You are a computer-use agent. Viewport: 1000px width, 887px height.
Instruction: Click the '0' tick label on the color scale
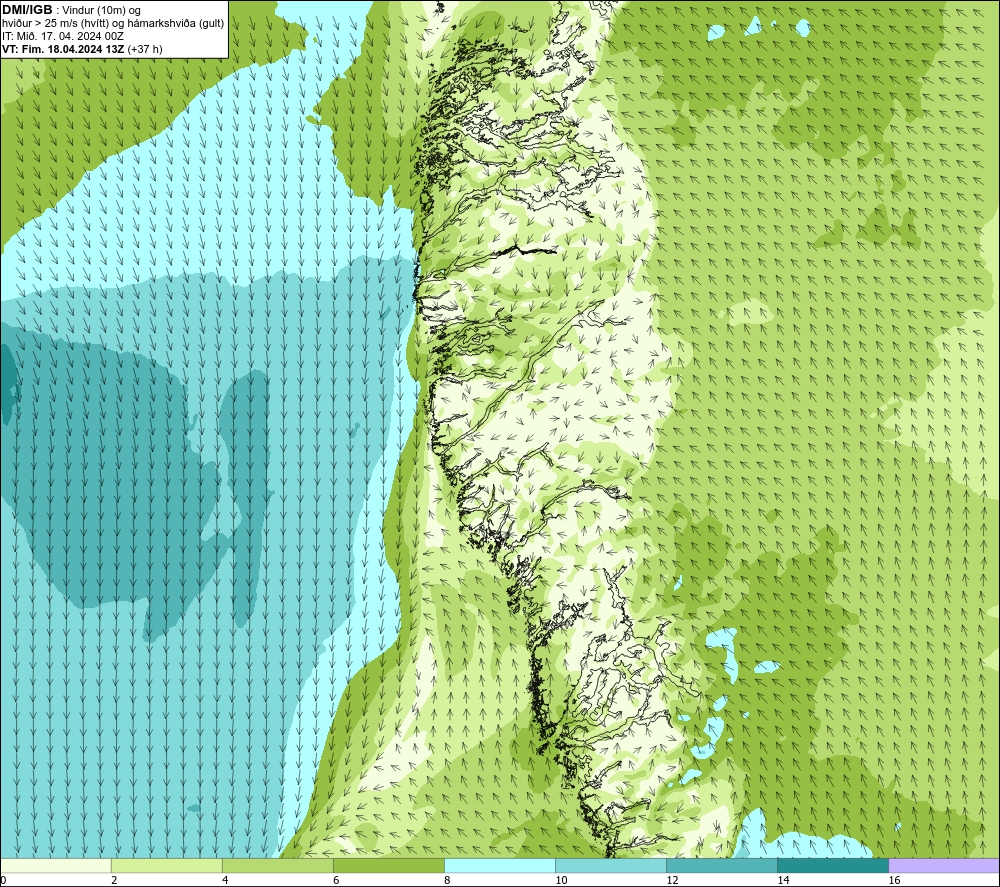click(4, 881)
